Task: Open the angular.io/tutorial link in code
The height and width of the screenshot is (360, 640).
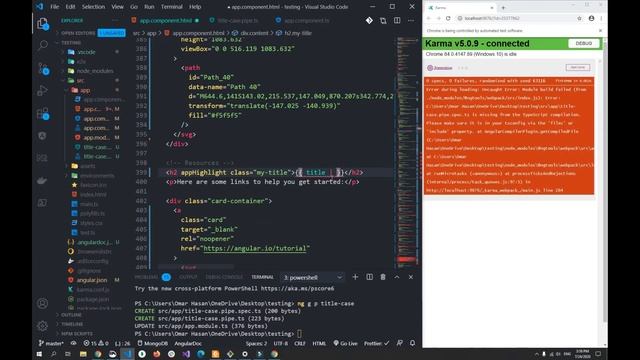Action: pos(256,248)
